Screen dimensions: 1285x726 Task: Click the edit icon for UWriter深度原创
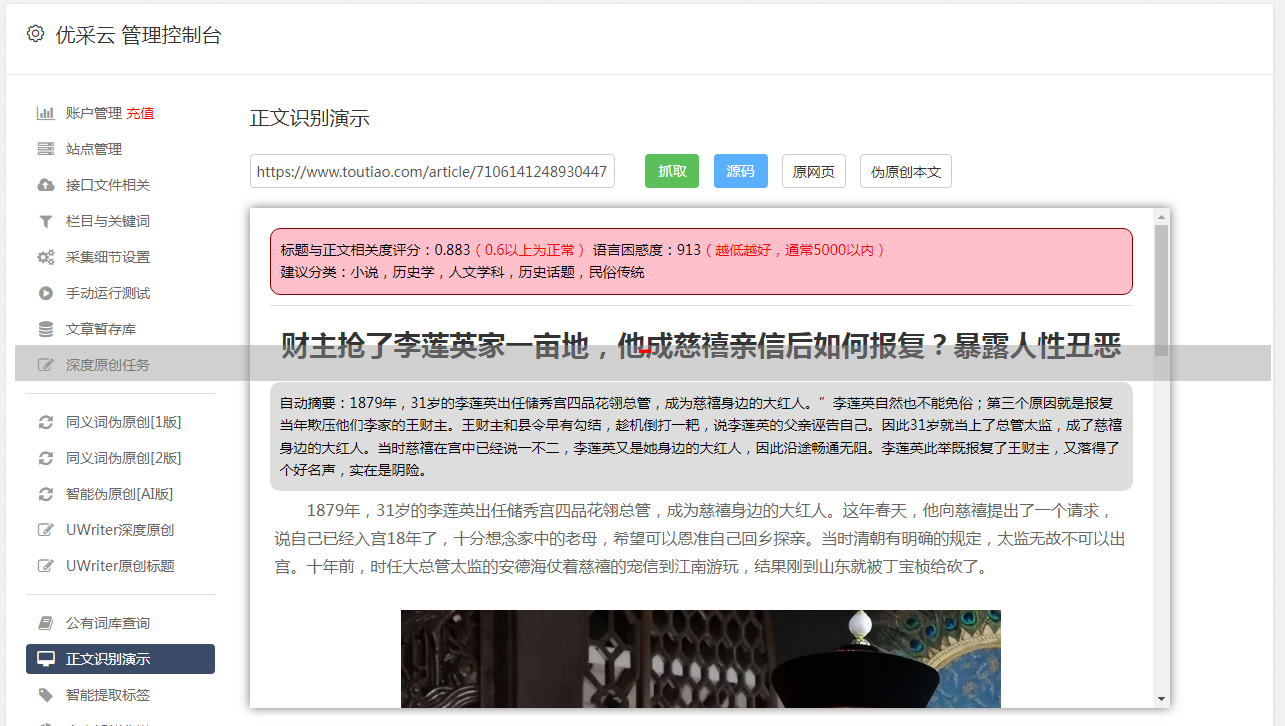point(46,530)
